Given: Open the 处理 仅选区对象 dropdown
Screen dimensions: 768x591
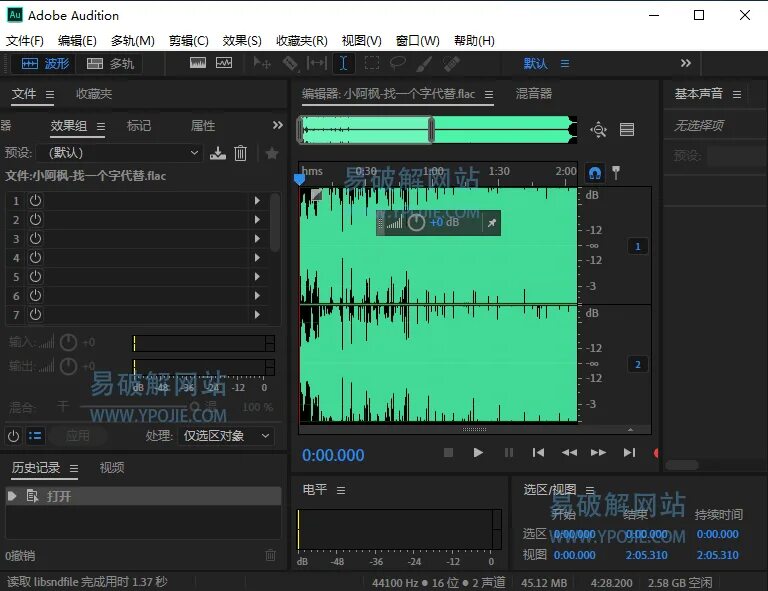Looking at the screenshot, I should (226, 436).
